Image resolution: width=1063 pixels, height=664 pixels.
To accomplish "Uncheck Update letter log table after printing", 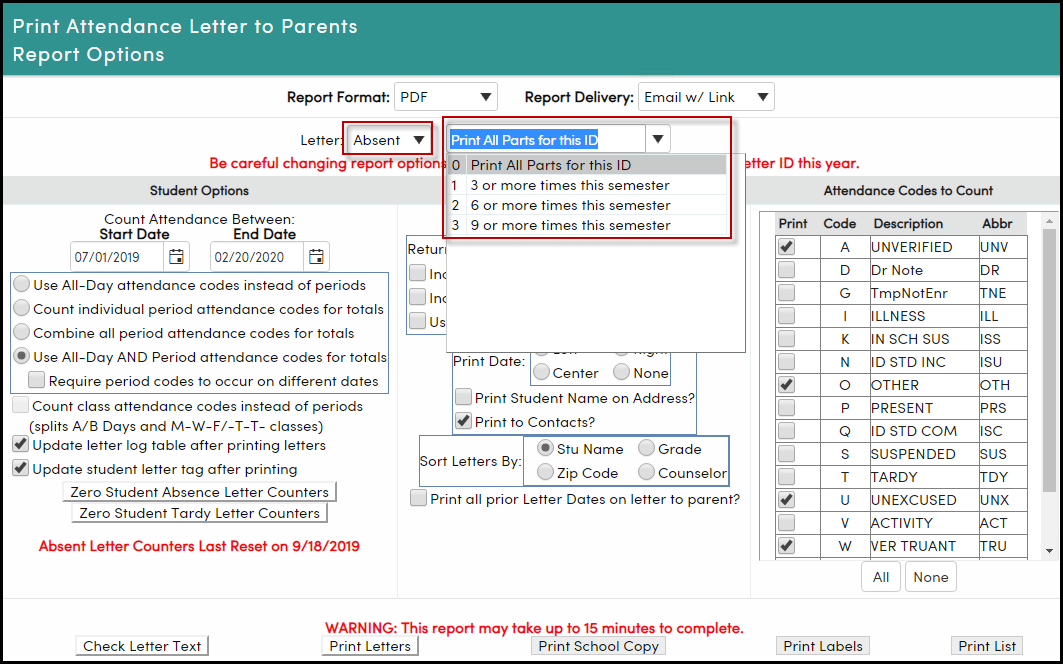I will (20, 445).
